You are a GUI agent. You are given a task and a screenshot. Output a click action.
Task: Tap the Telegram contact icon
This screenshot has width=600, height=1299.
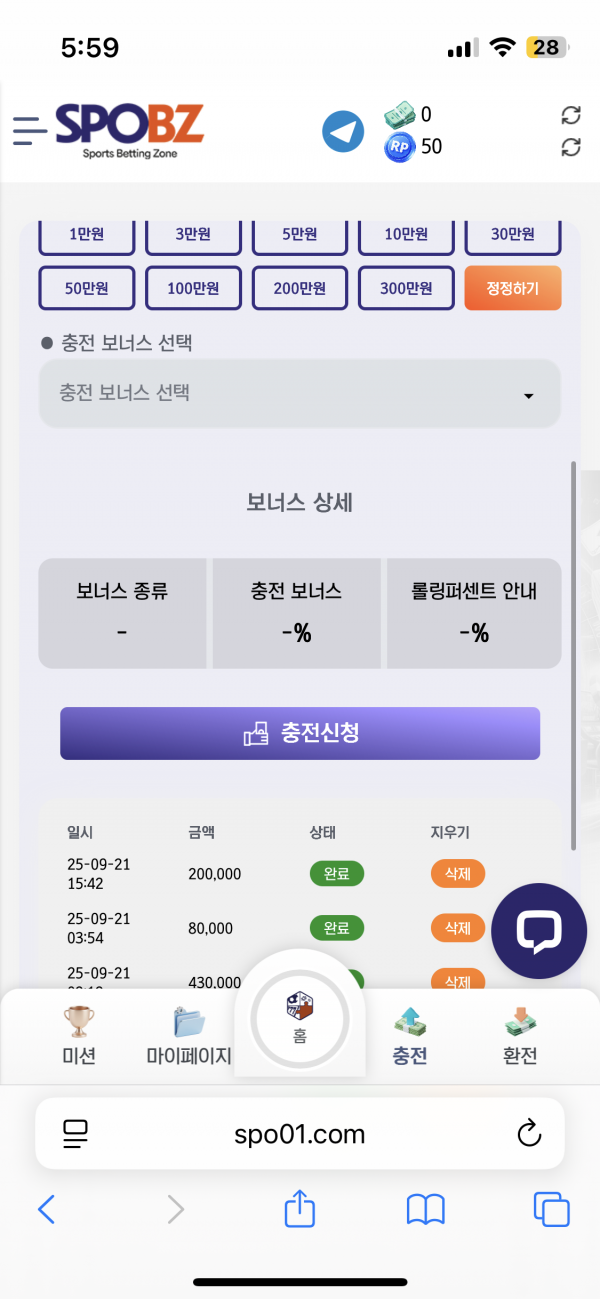coord(343,132)
